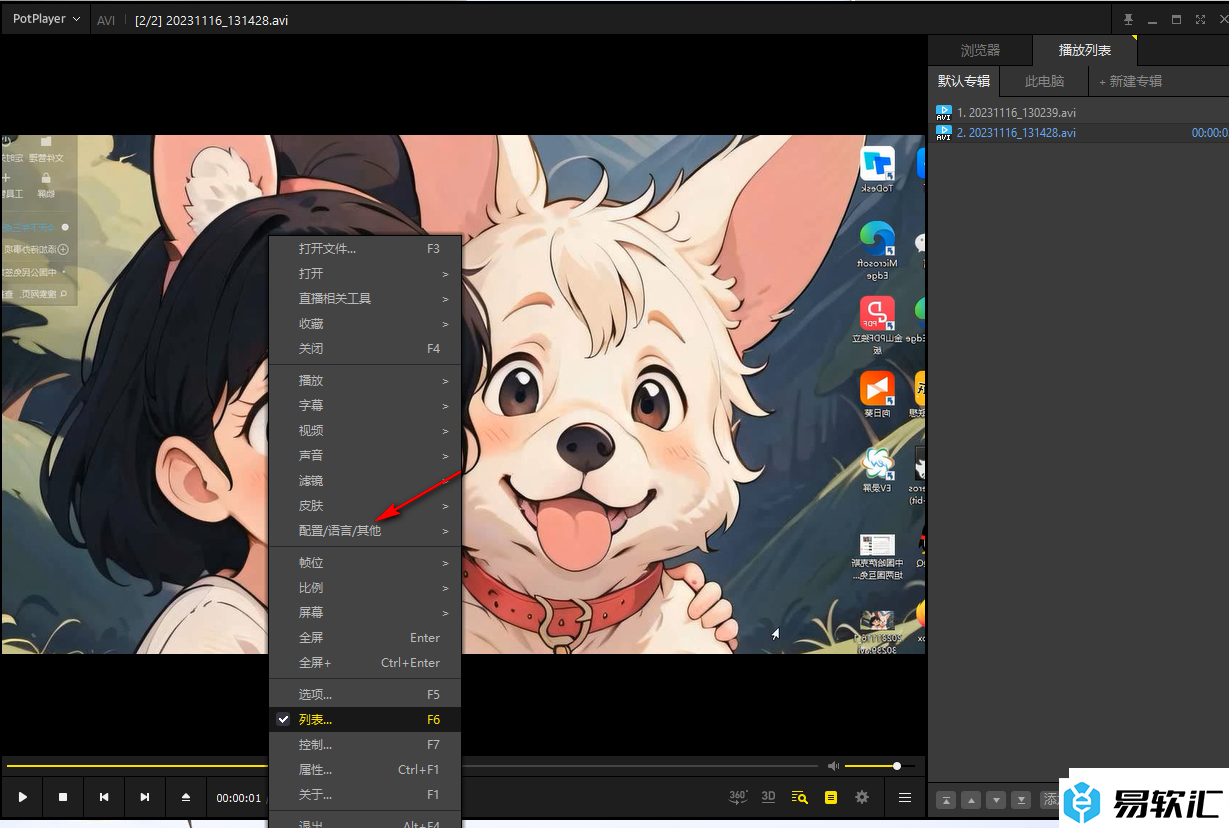Move playlist item to top button
This screenshot has height=828, width=1229.
click(x=945, y=800)
